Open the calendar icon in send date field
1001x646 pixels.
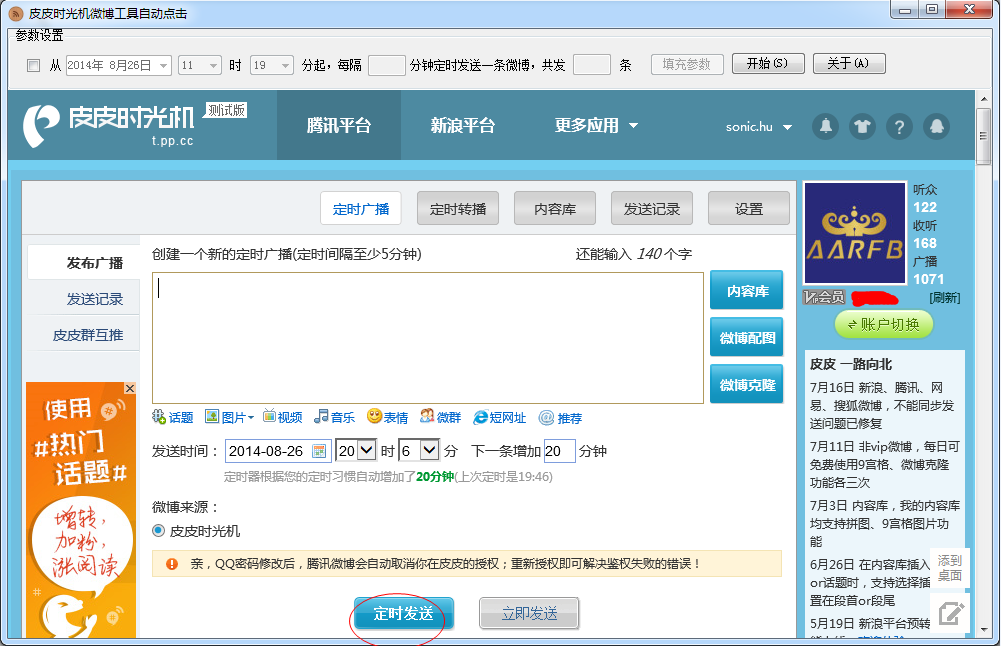319,451
